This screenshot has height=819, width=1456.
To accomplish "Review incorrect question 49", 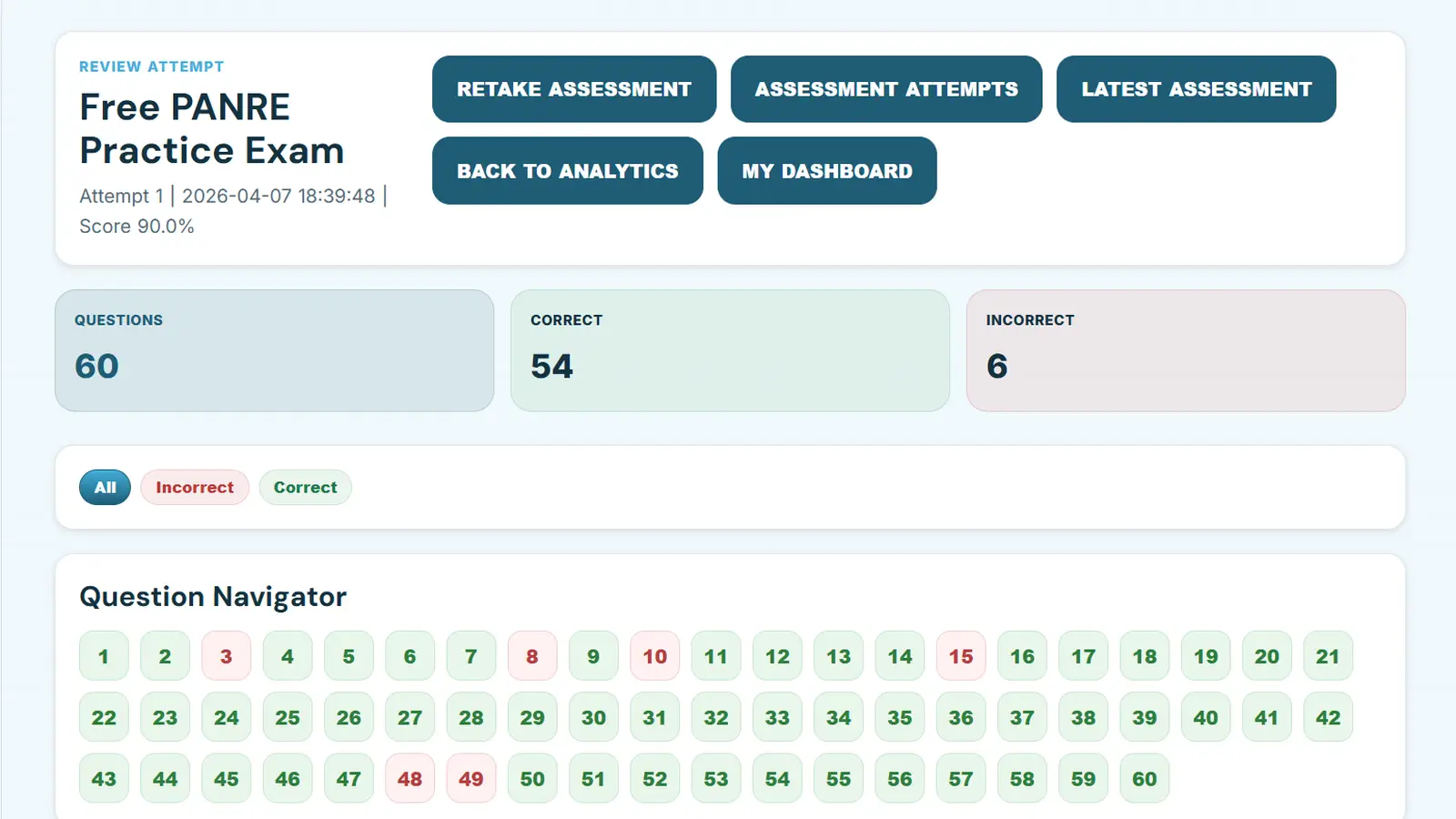I will (x=470, y=779).
